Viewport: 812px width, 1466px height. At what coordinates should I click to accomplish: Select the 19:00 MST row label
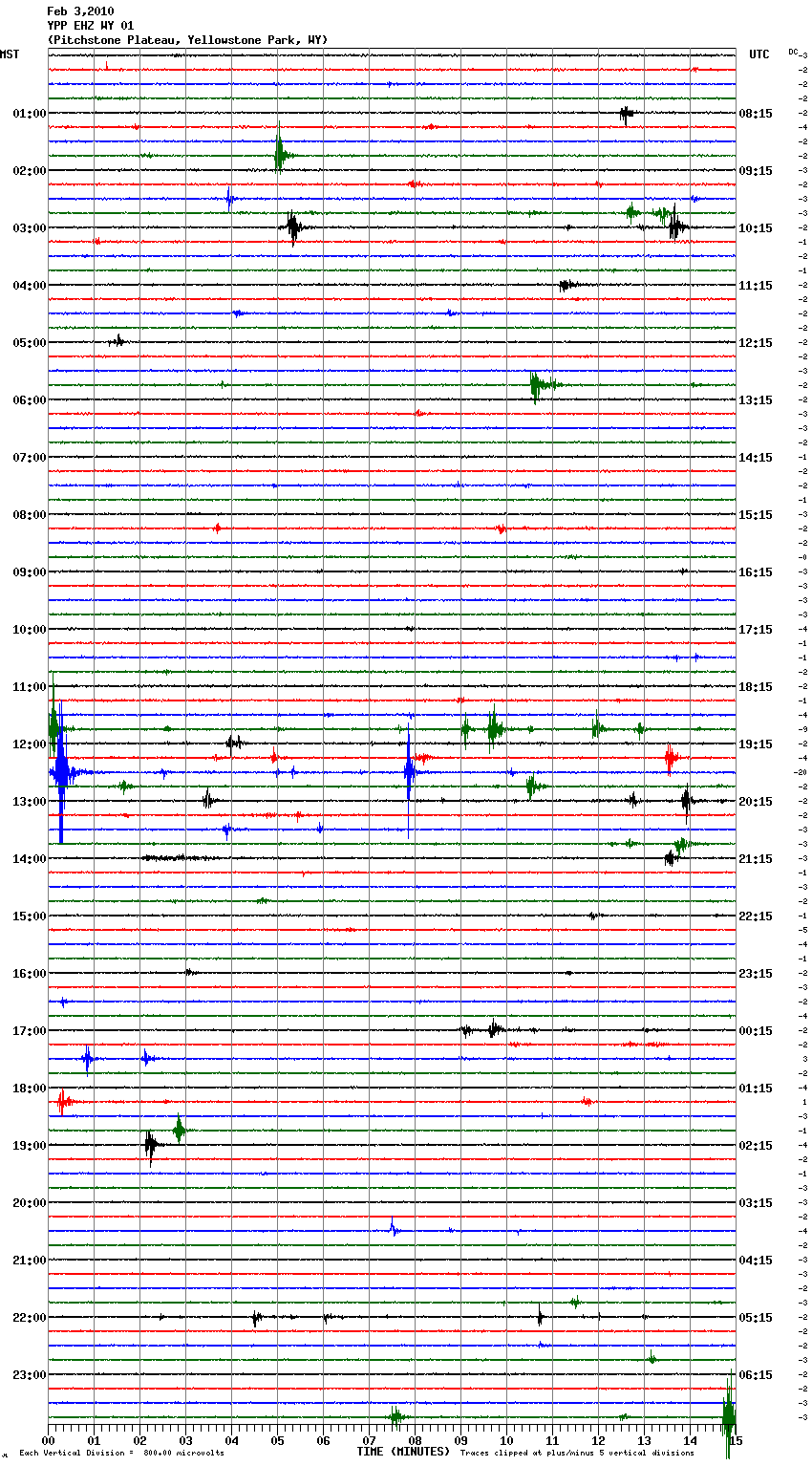coord(30,1146)
